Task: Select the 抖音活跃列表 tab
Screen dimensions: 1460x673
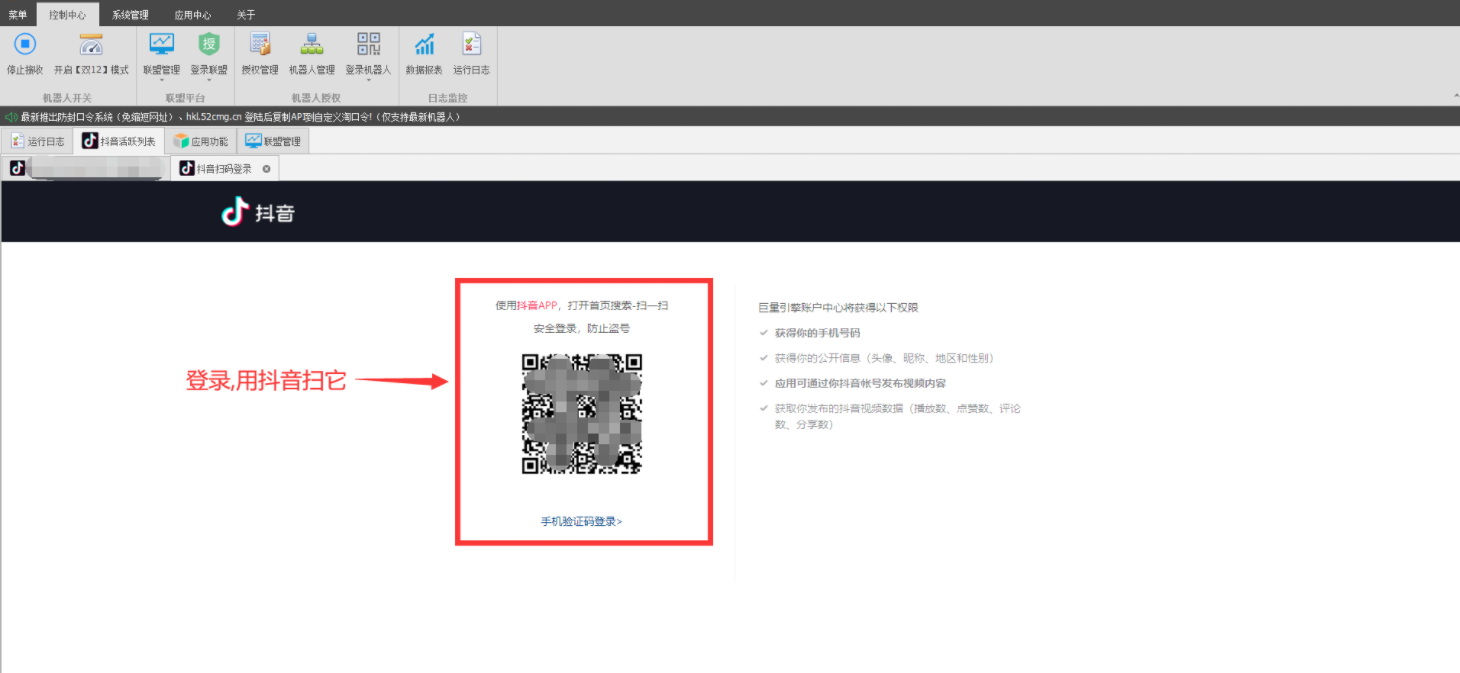Action: (119, 142)
